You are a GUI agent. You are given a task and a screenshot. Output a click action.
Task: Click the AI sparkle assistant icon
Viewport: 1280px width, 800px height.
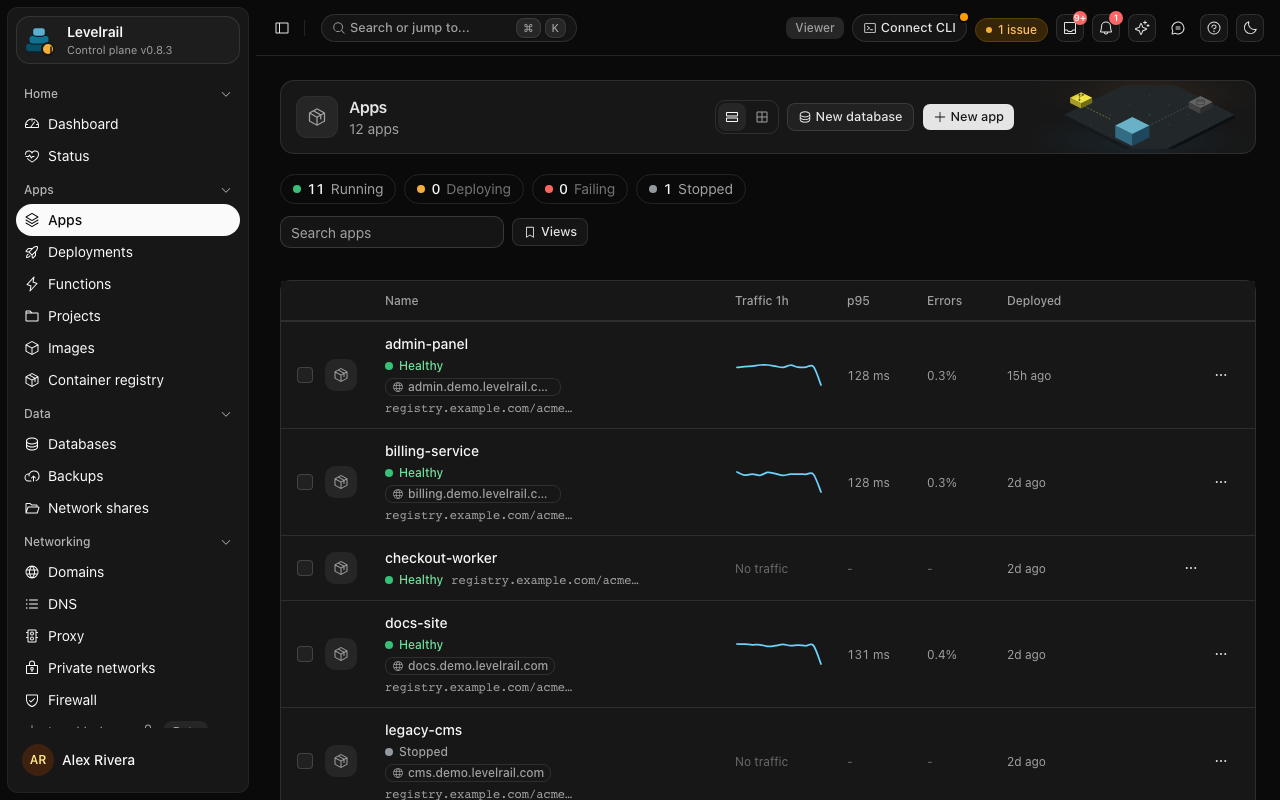[x=1142, y=28]
